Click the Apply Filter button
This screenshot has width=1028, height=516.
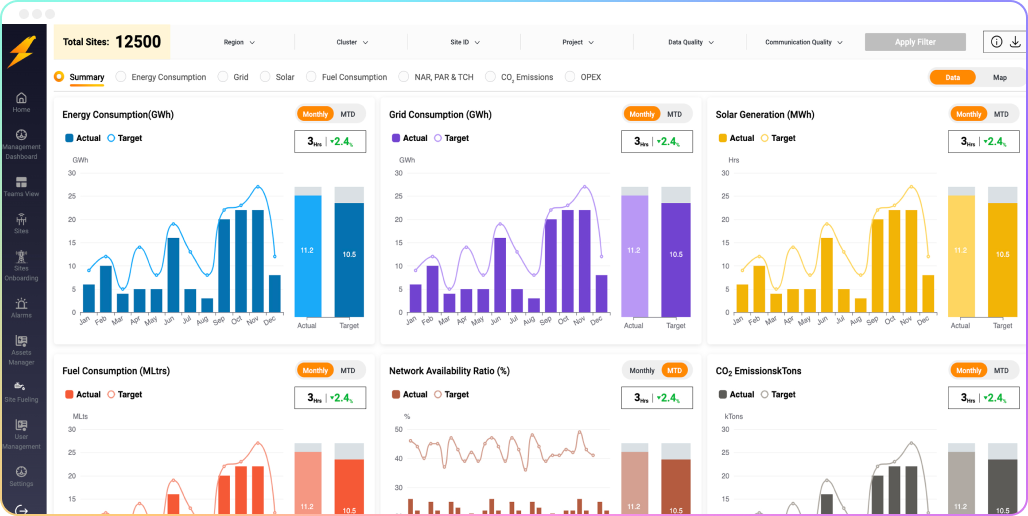click(x=915, y=42)
